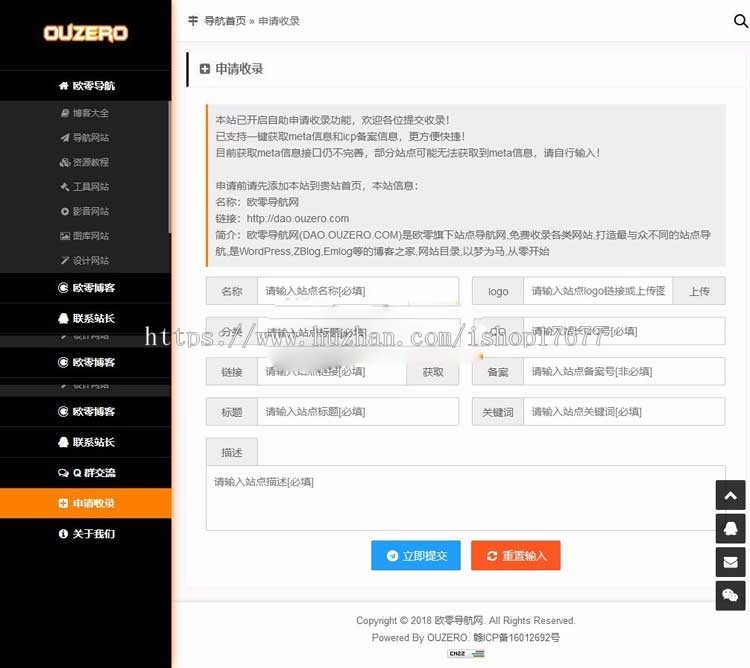
Task: Click the QQ penguin floating button
Action: [730, 529]
